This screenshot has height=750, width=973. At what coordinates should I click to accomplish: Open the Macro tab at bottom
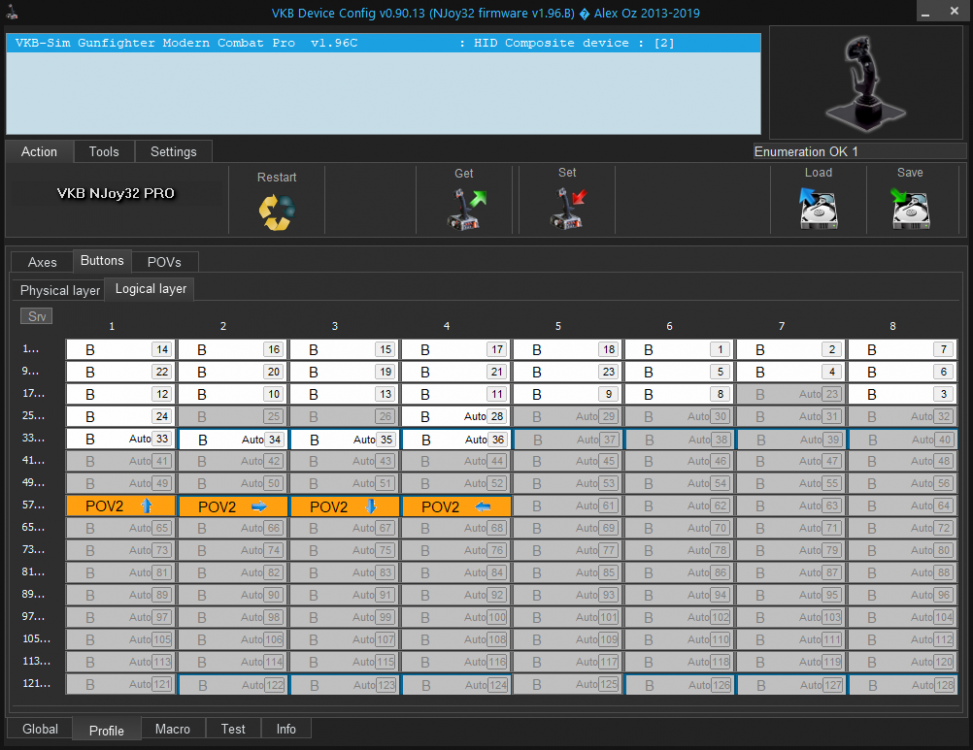coord(173,729)
